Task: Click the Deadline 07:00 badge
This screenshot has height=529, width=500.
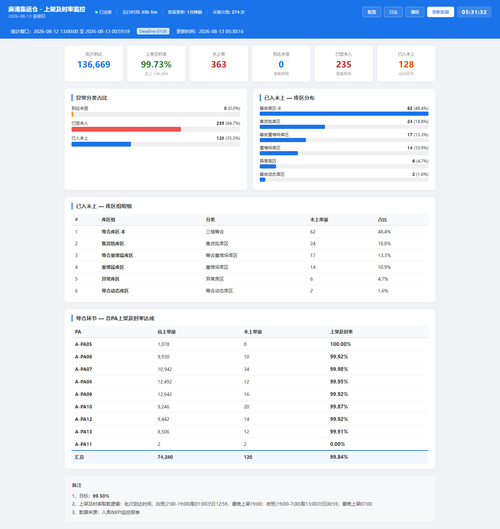Action: [x=153, y=31]
